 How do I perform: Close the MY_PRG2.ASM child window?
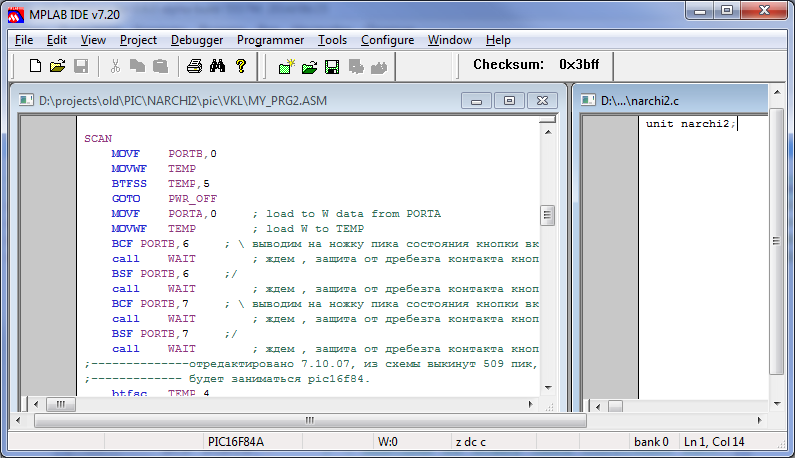tap(542, 100)
